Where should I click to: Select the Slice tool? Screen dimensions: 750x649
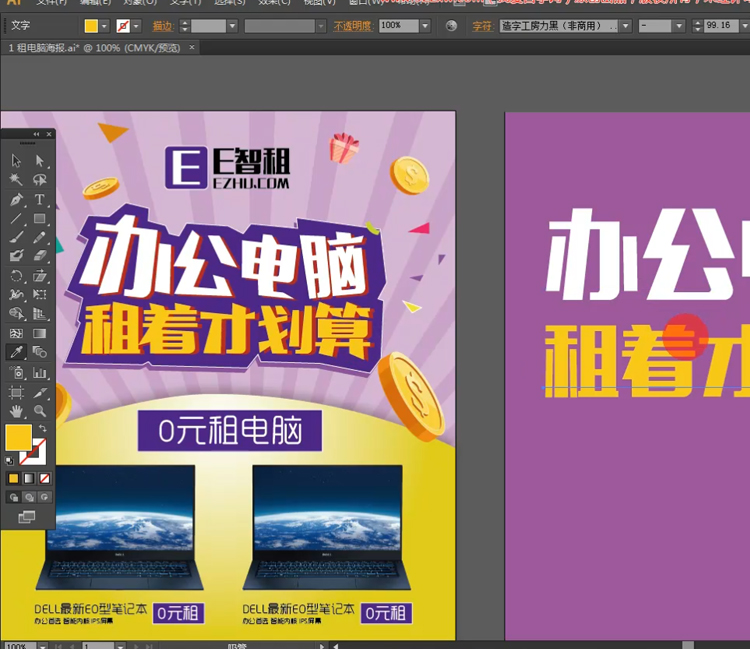click(x=40, y=393)
